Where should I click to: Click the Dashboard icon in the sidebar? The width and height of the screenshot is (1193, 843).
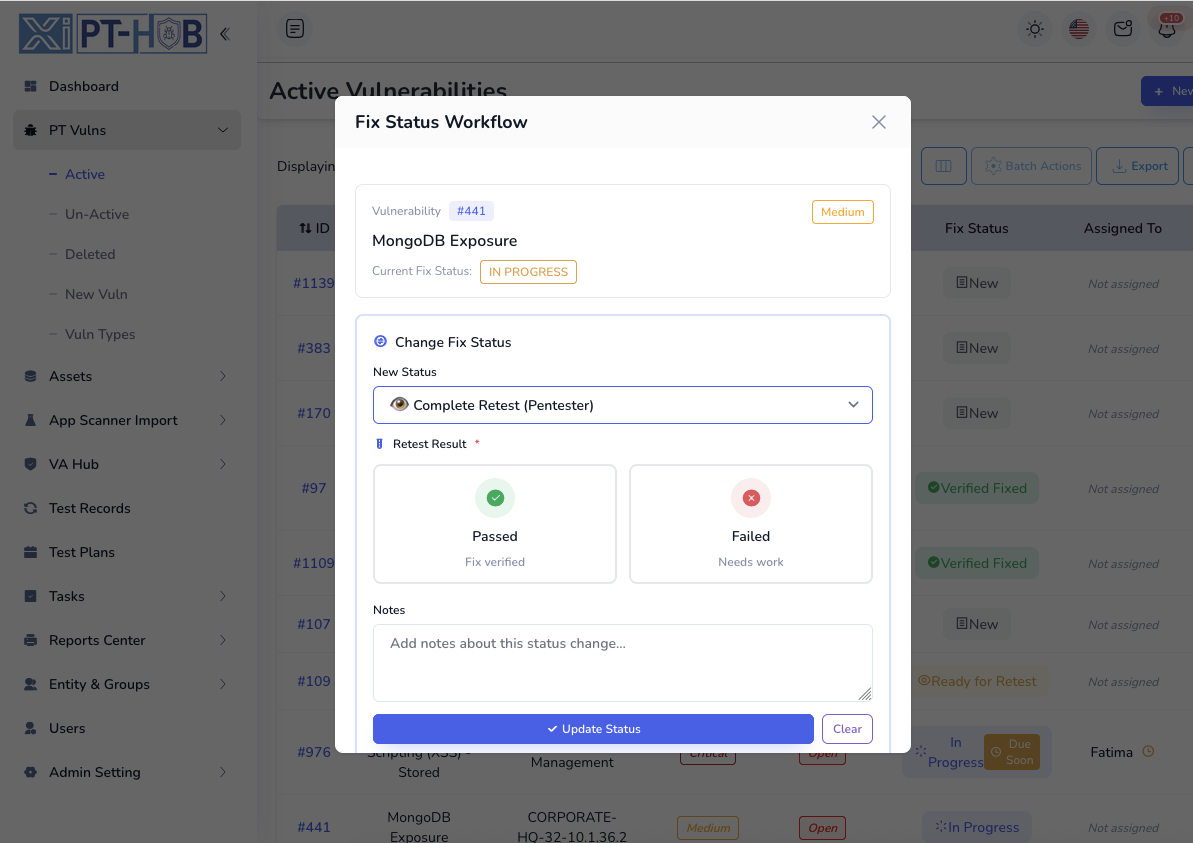30,86
